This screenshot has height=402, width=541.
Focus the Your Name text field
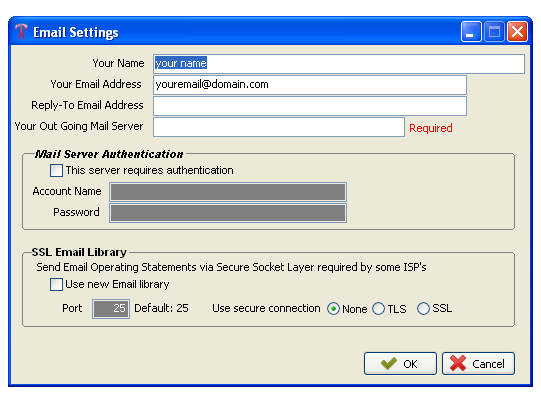pos(339,64)
